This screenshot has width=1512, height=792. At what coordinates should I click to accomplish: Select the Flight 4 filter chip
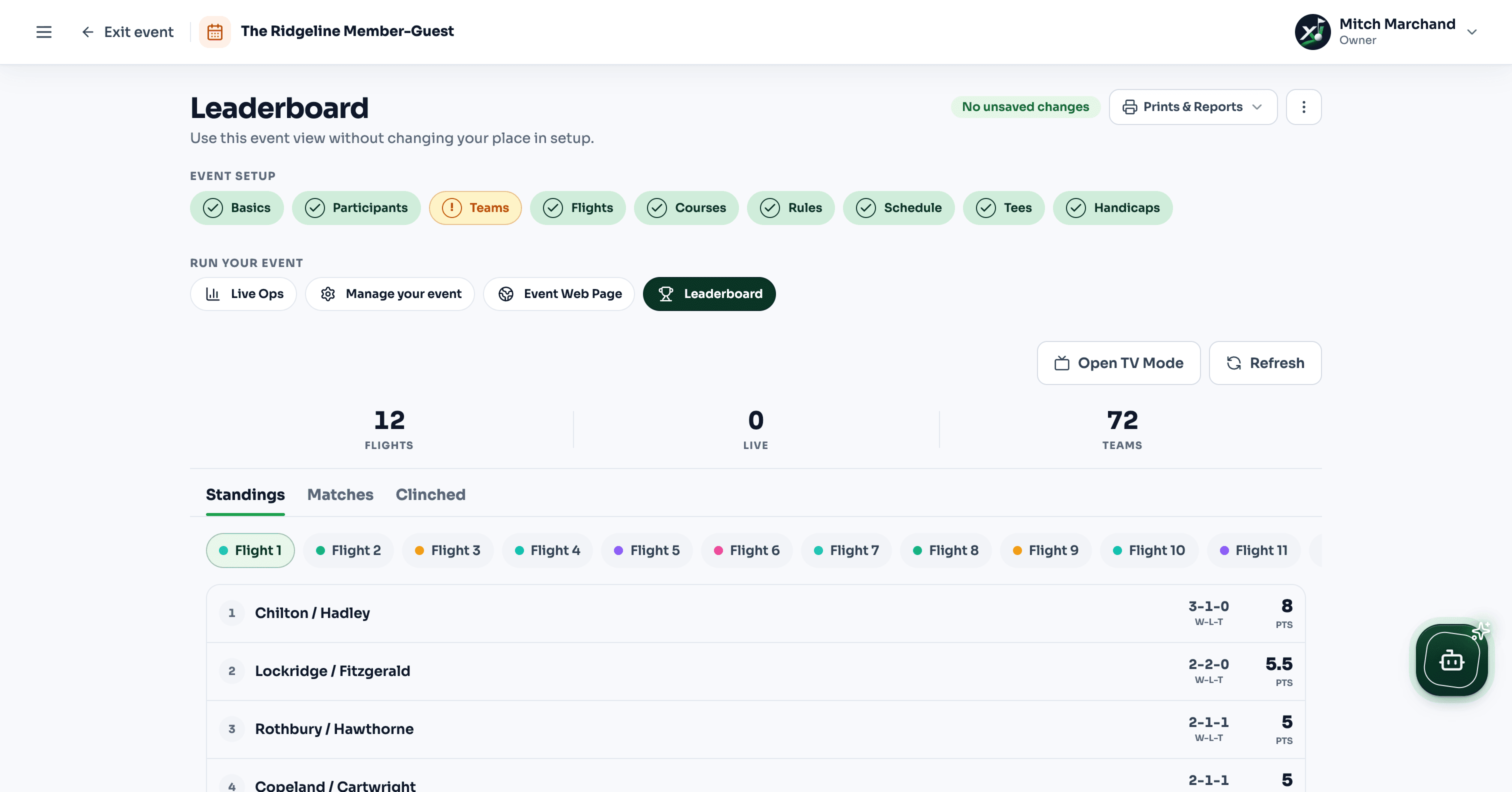[547, 550]
